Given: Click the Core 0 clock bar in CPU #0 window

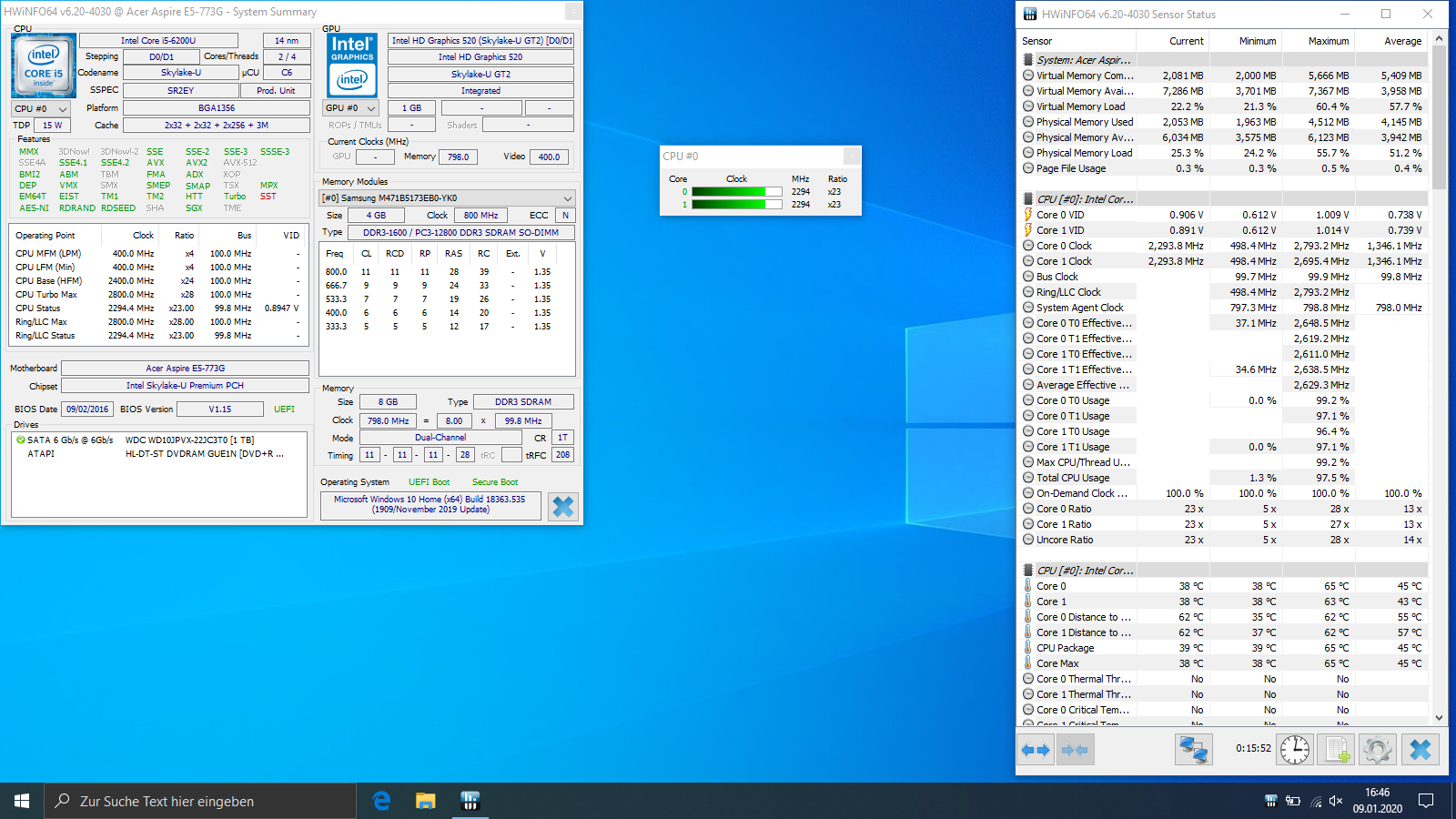Looking at the screenshot, I should 736,192.
